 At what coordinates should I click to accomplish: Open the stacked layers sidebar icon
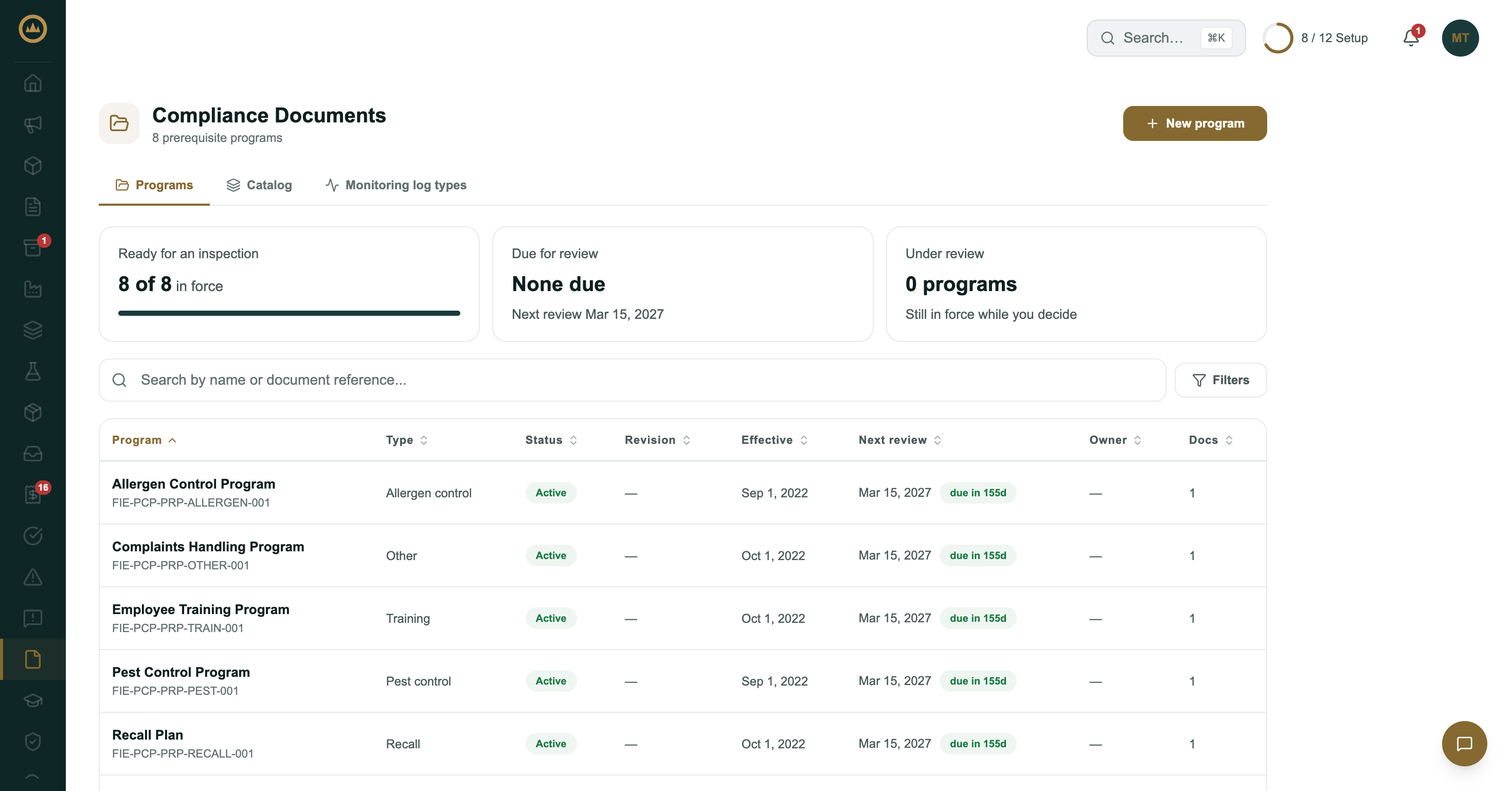[x=33, y=330]
